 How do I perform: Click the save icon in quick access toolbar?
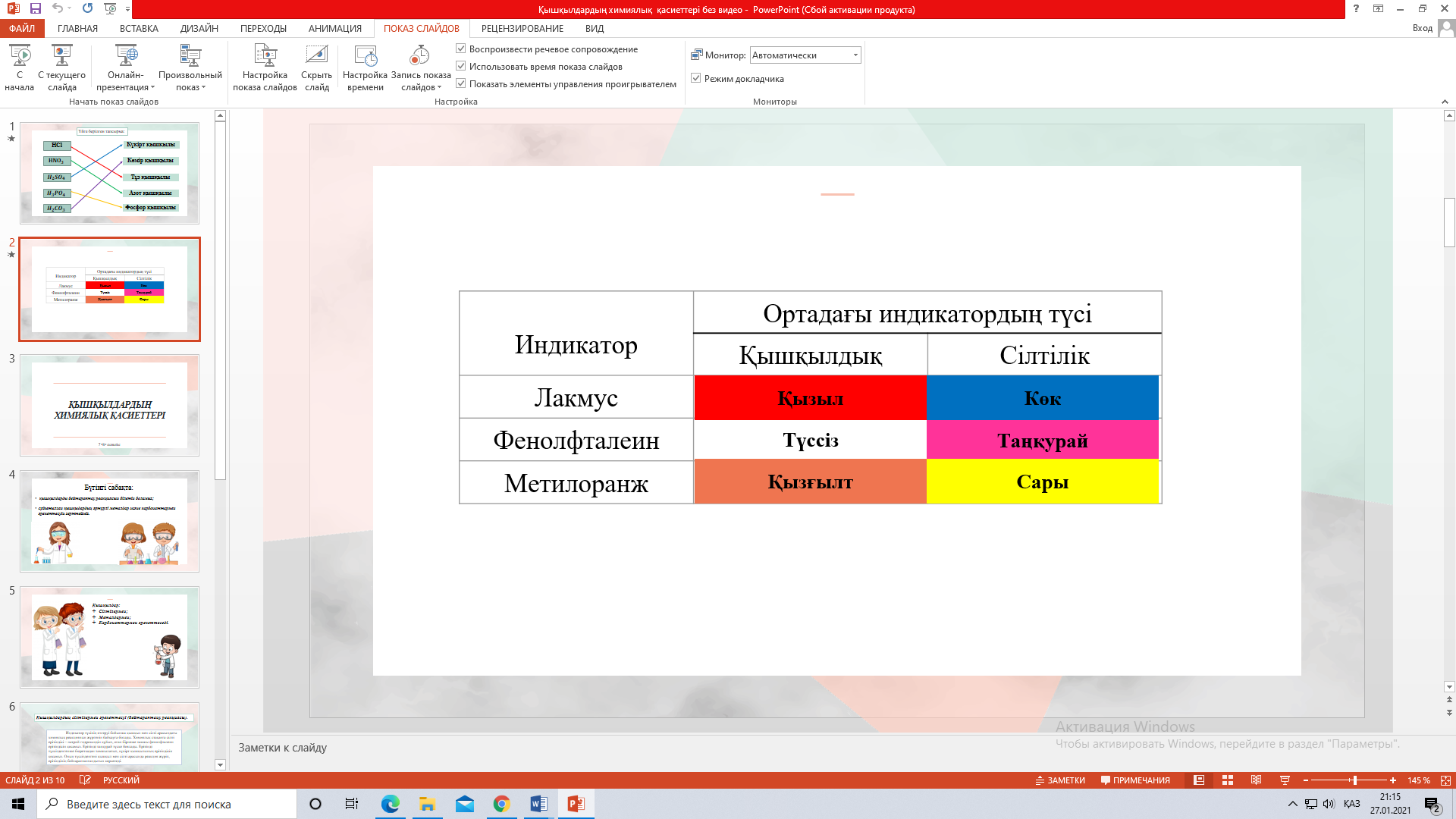pyautogui.click(x=36, y=8)
